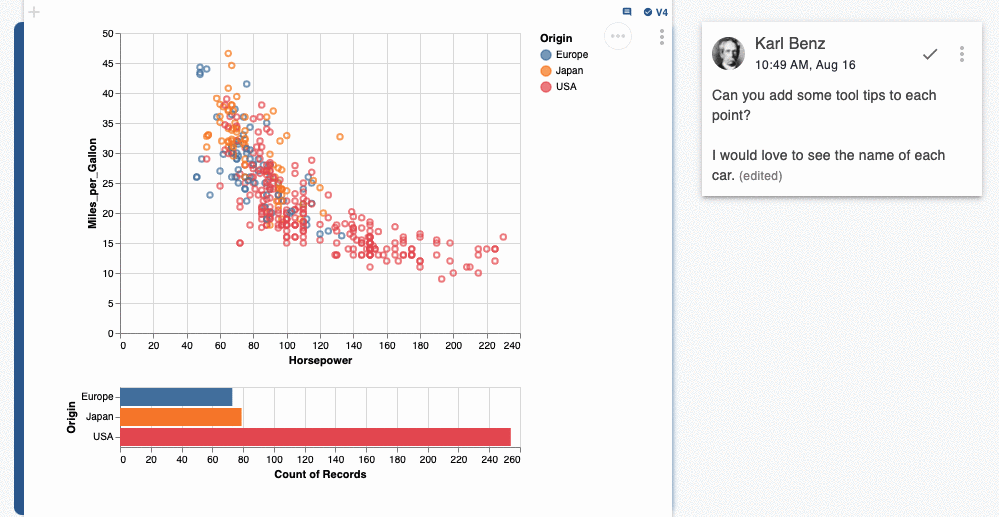999x517 pixels.
Task: Click the Karl Benz author name
Action: 790,43
